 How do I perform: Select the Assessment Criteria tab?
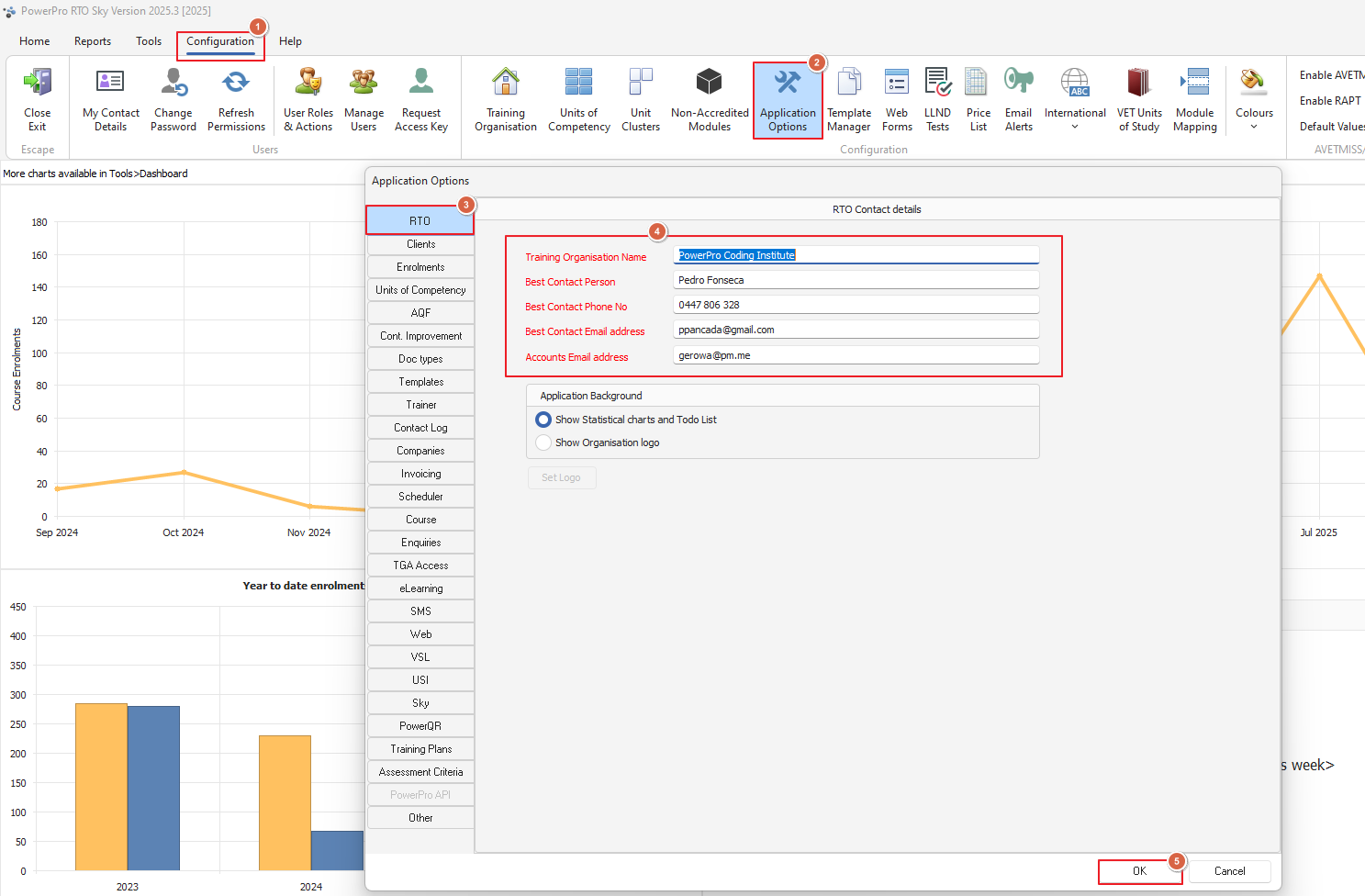(x=421, y=772)
